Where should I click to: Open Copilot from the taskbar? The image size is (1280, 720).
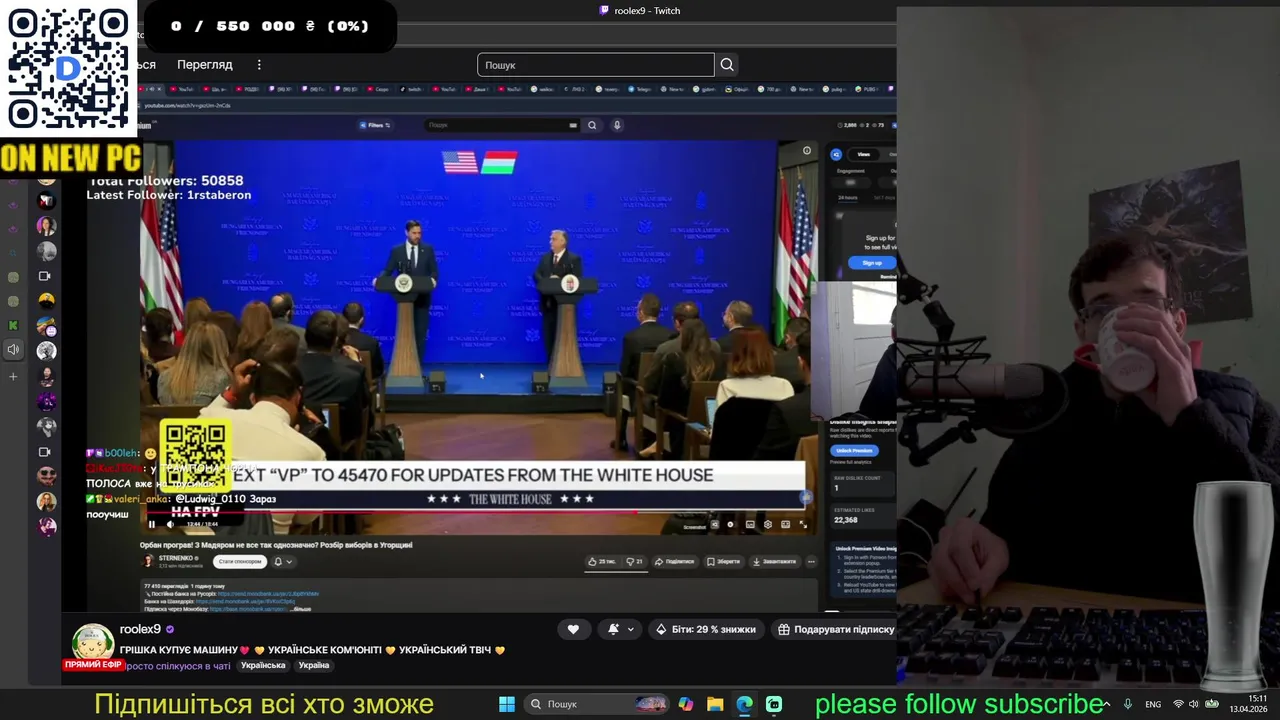pyautogui.click(x=685, y=704)
